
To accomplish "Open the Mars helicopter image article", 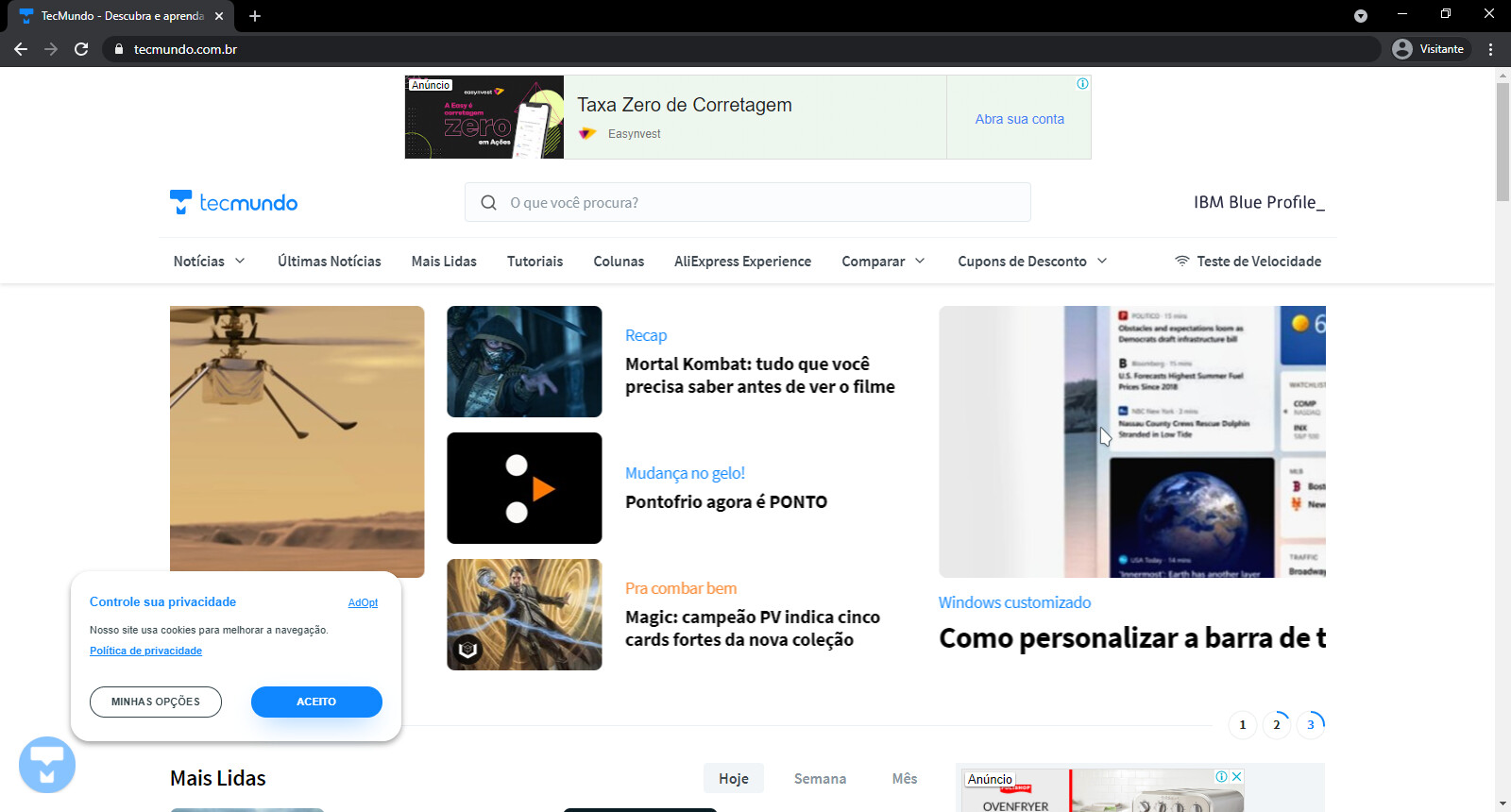I will tap(297, 441).
